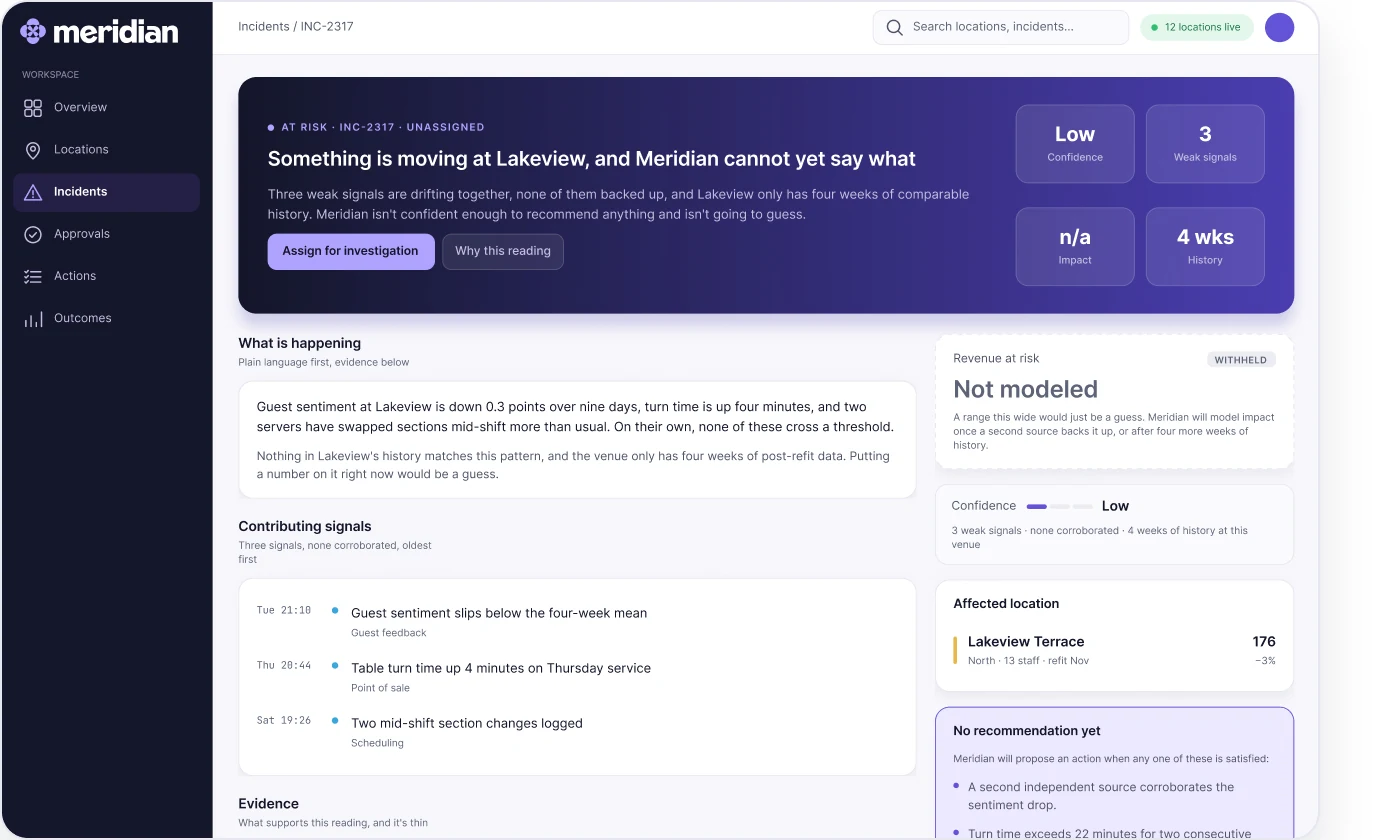Click Assign for investigation button

[351, 252]
